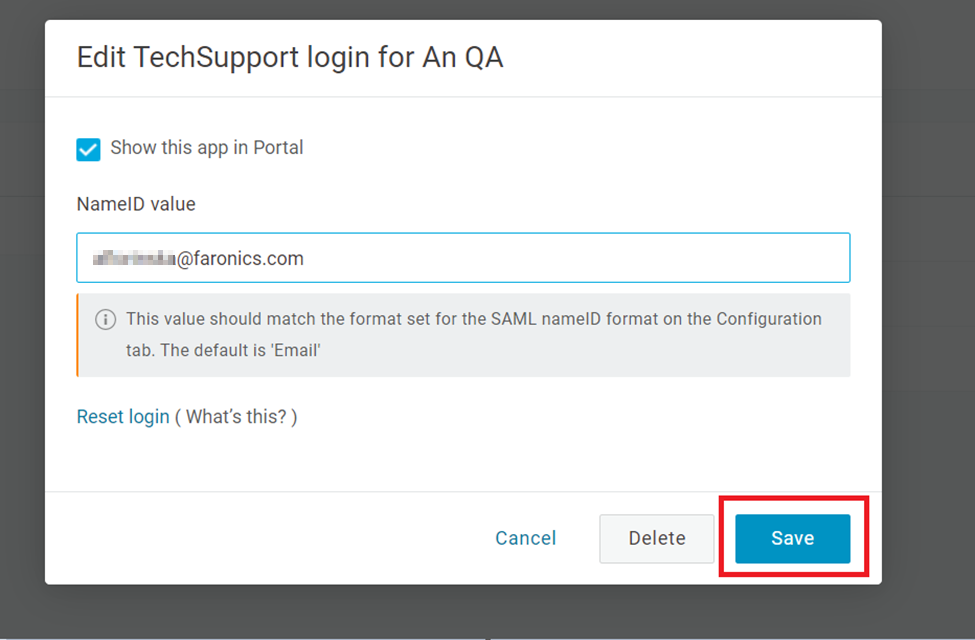This screenshot has width=975, height=640.
Task: Click the dimmed background left of the dialog
Action: 22,300
